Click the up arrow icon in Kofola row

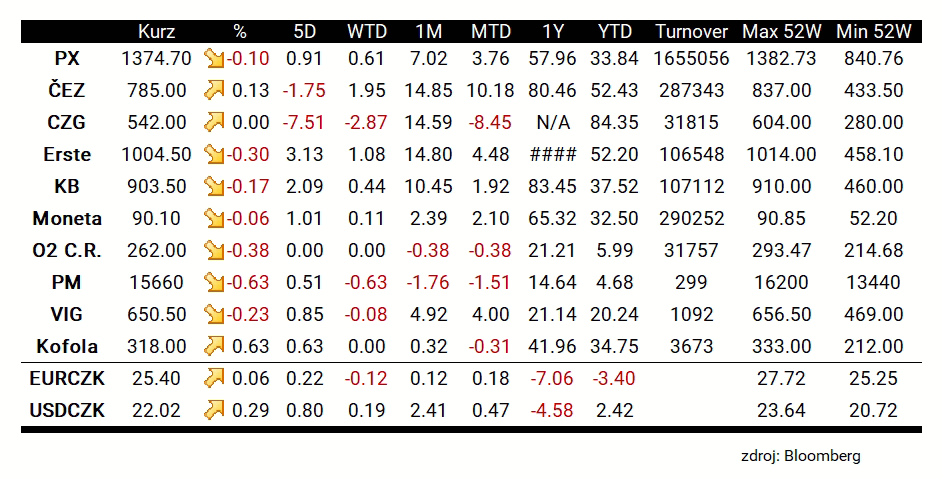pyautogui.click(x=213, y=346)
